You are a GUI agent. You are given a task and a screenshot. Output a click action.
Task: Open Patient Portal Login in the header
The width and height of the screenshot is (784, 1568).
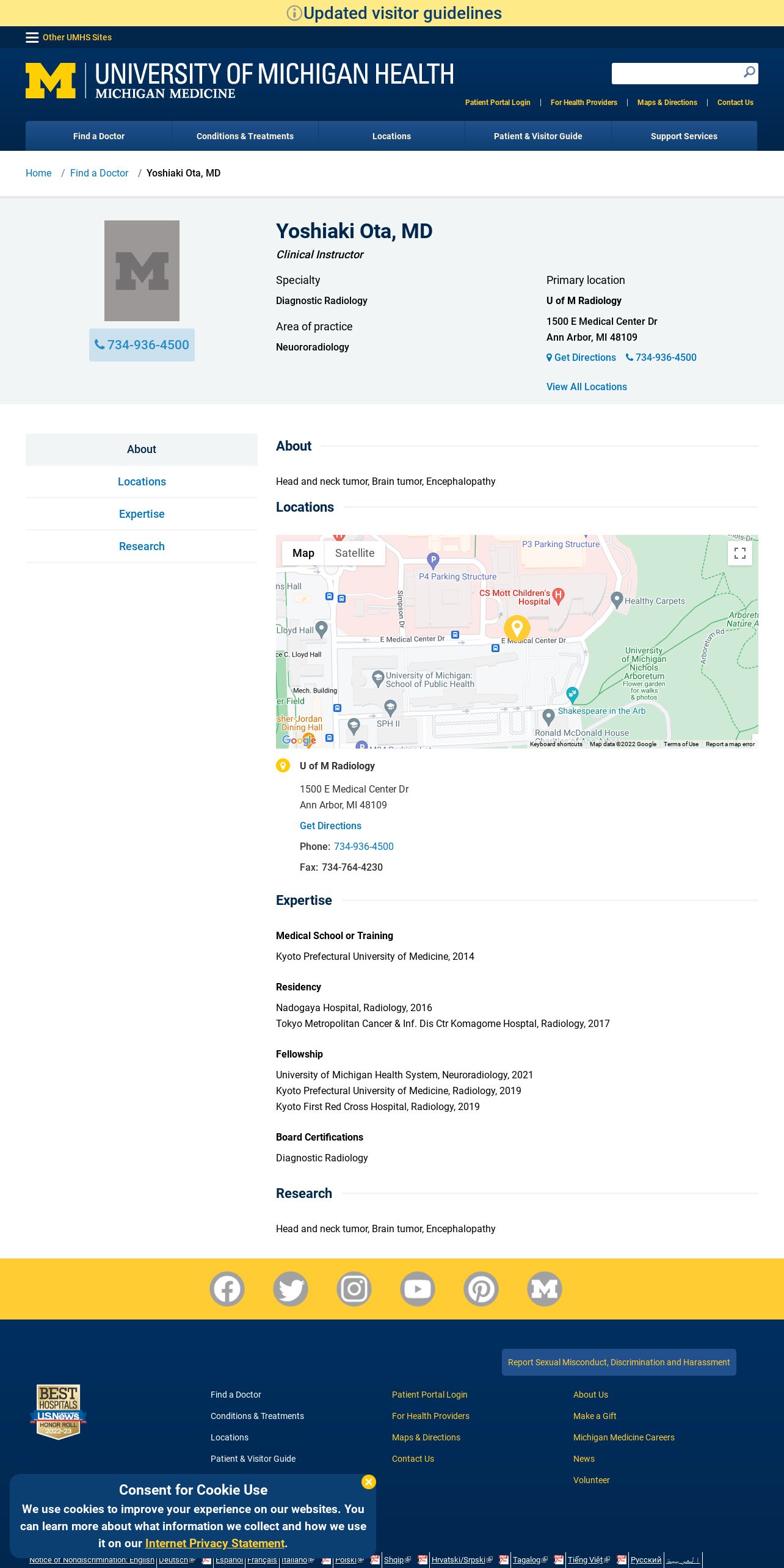498,103
